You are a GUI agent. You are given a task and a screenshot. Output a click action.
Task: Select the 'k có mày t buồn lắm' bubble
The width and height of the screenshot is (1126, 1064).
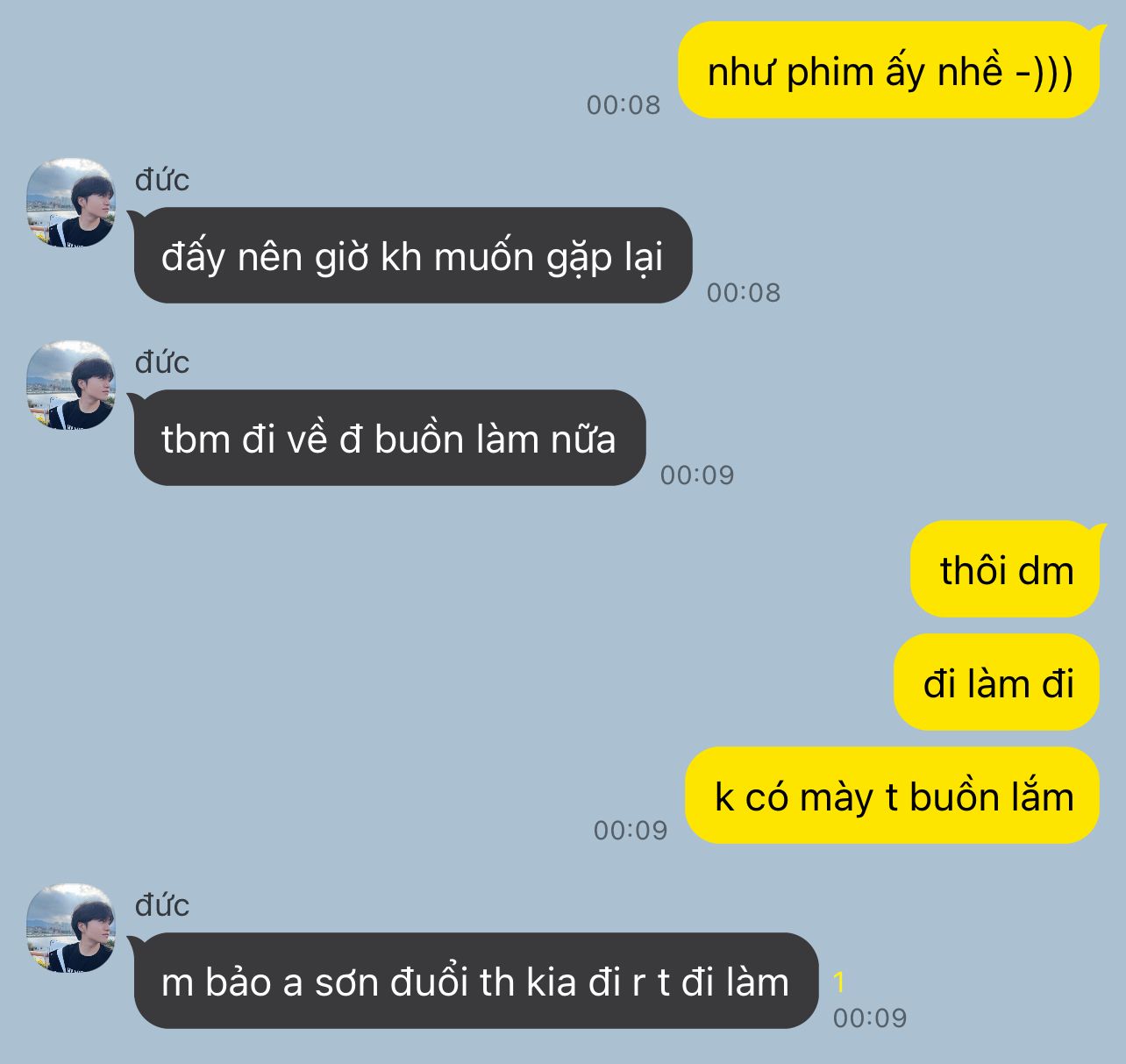(893, 796)
